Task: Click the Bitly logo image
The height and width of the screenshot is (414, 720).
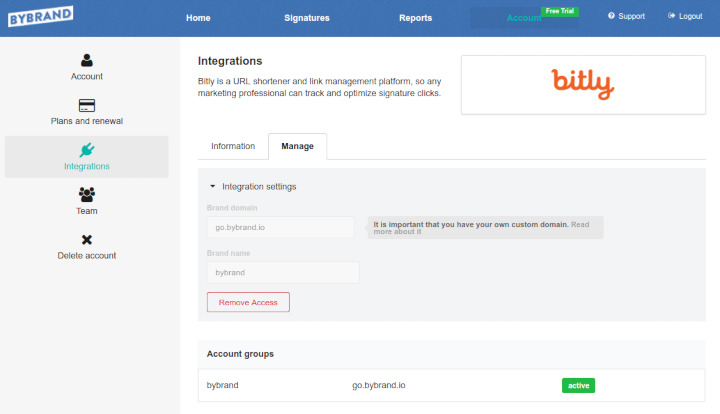Action: 583,84
